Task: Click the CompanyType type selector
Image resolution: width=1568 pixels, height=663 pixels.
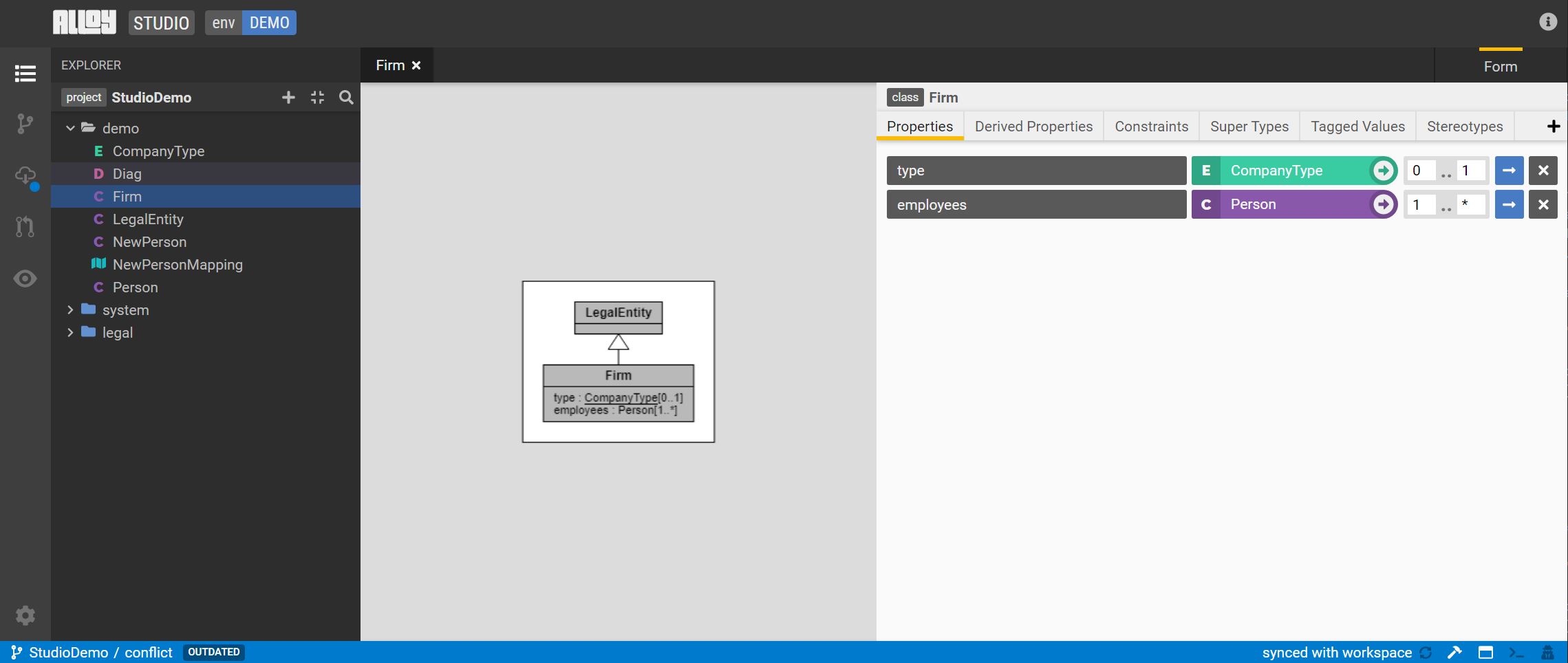Action: click(x=1294, y=171)
